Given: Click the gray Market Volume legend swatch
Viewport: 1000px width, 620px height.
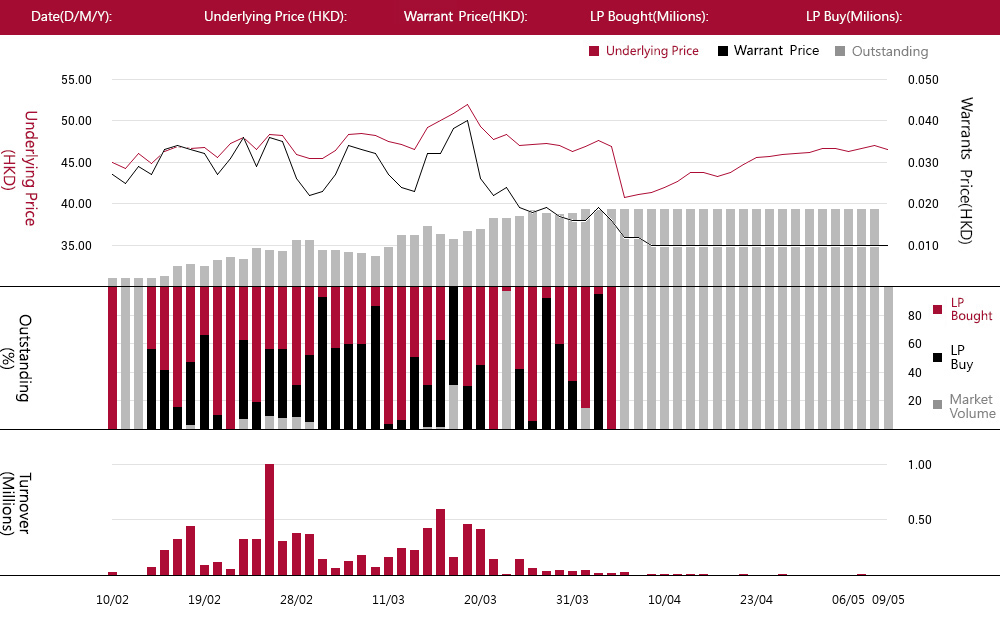Looking at the screenshot, I should pos(938,404).
